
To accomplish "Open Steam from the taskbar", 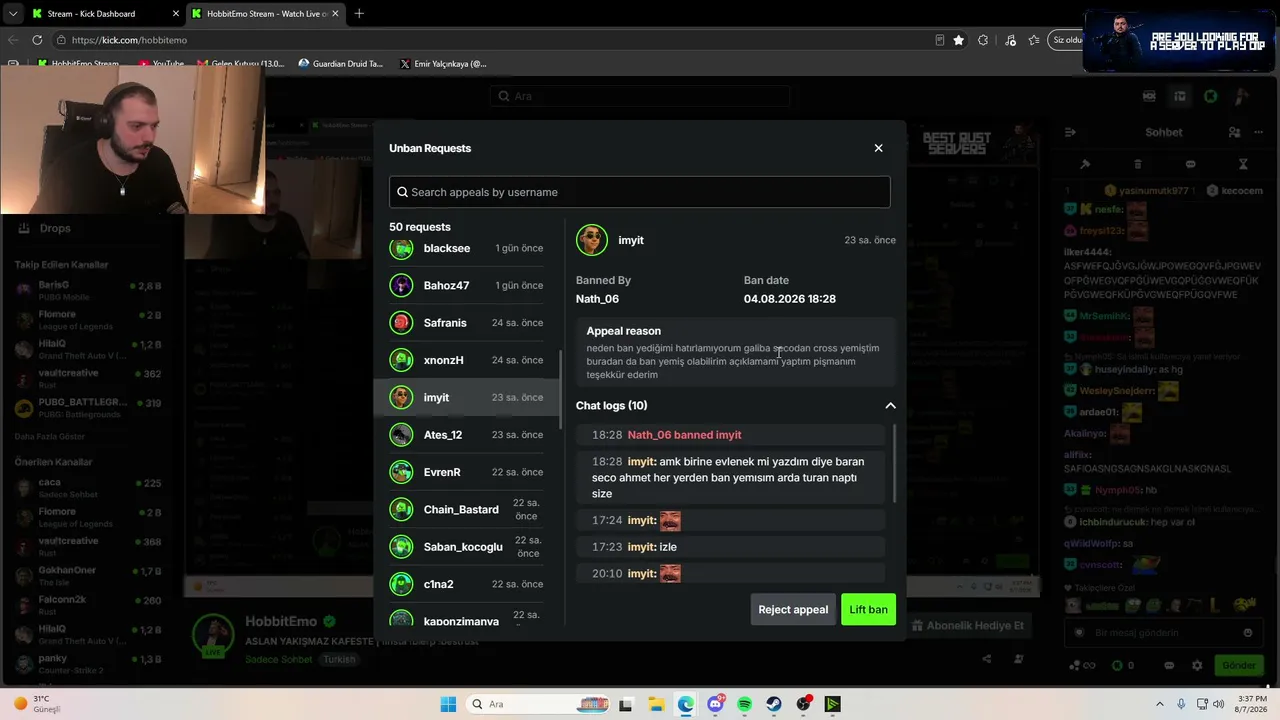I will tap(774, 704).
